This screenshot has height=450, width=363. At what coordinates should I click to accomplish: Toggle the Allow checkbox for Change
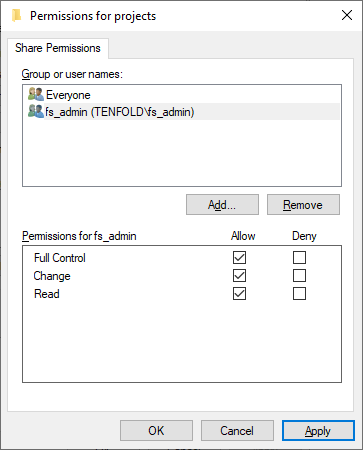[x=239, y=276]
